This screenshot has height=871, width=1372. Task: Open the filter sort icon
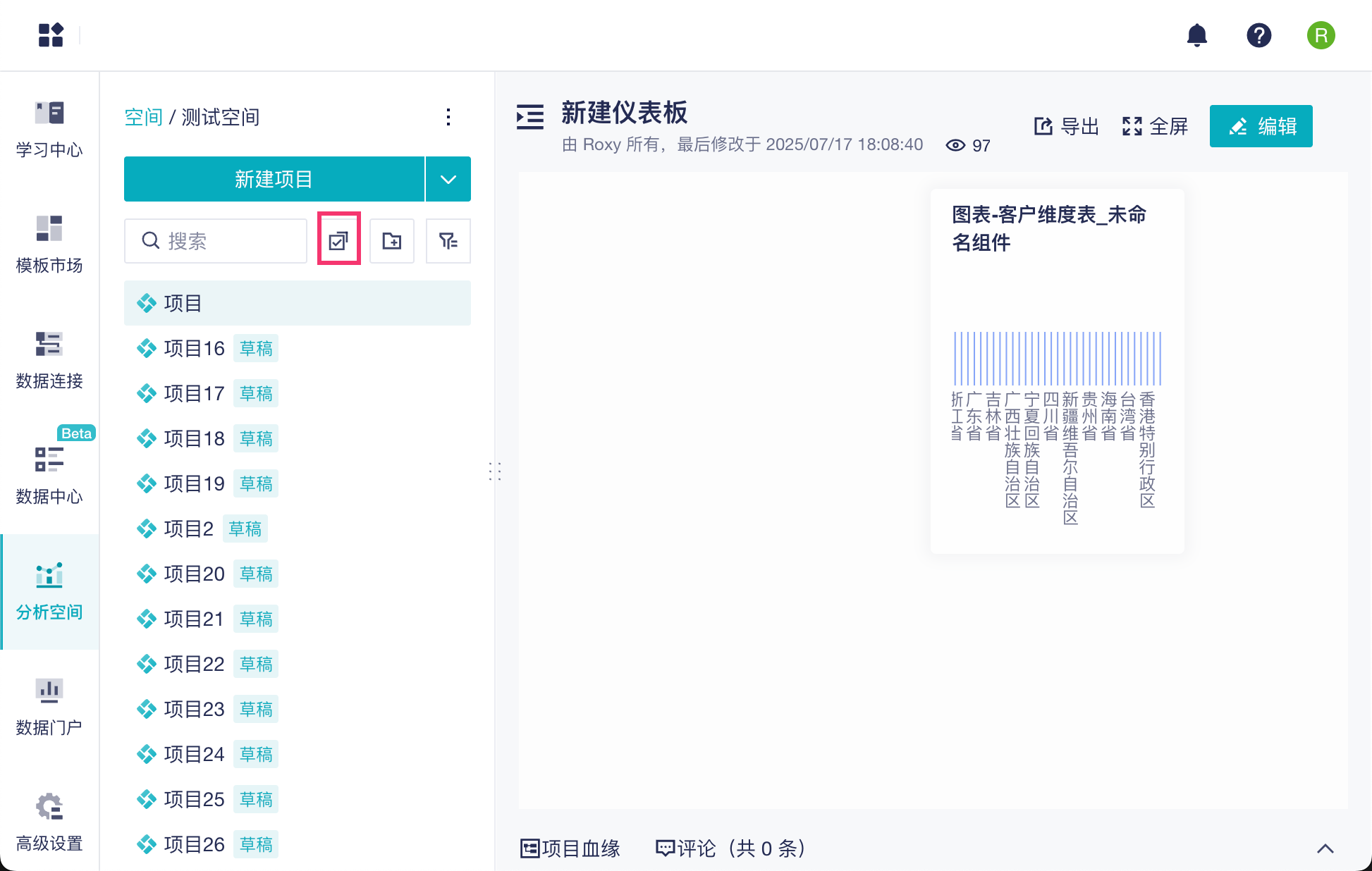448,241
